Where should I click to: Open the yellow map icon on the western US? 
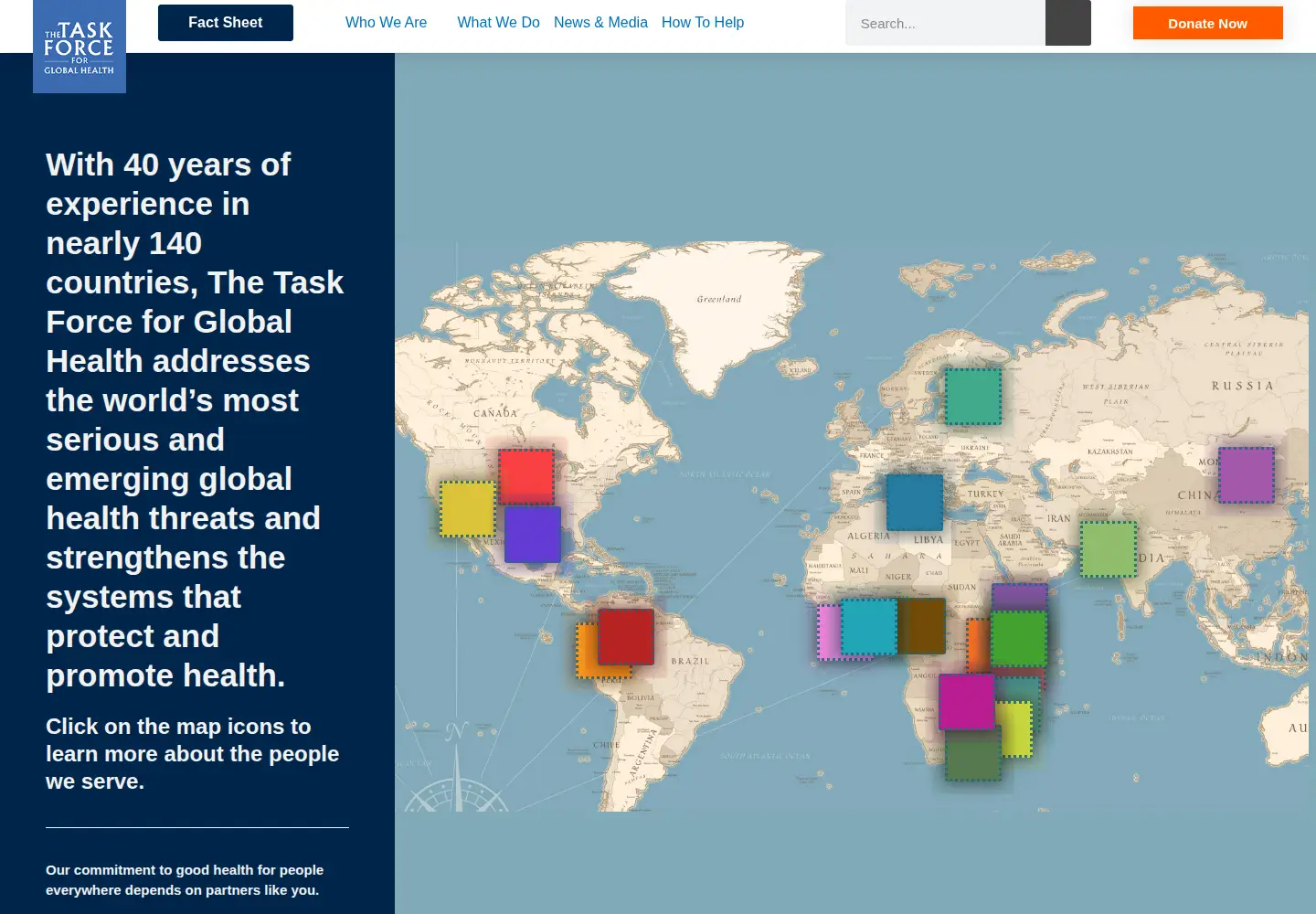pyautogui.click(x=468, y=509)
